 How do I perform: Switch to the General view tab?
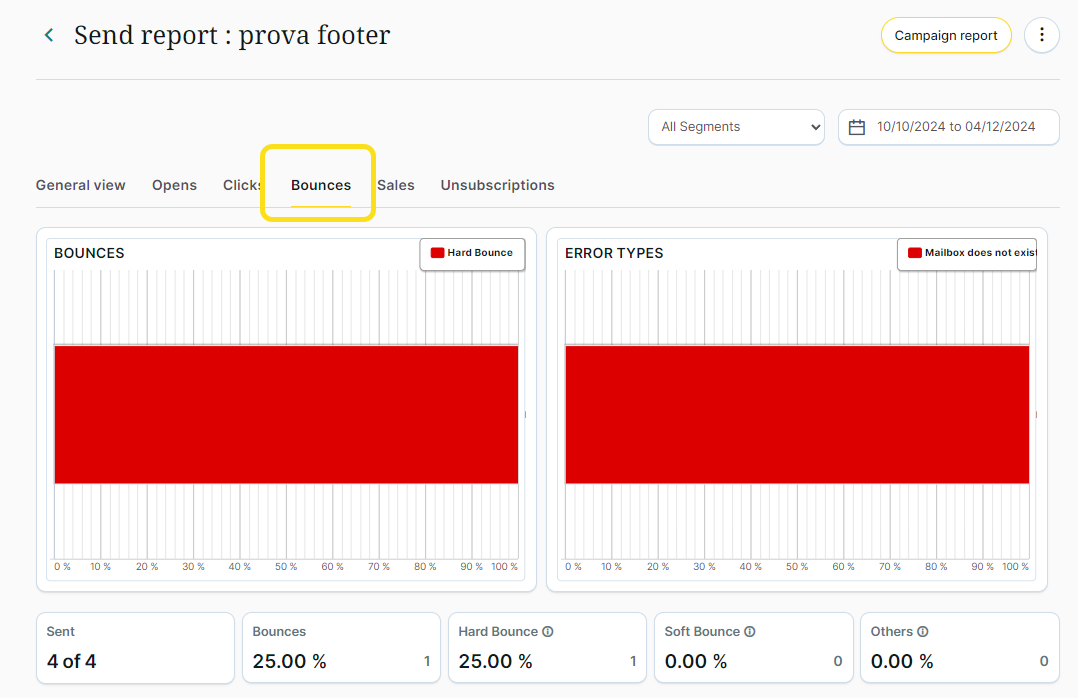tap(81, 185)
